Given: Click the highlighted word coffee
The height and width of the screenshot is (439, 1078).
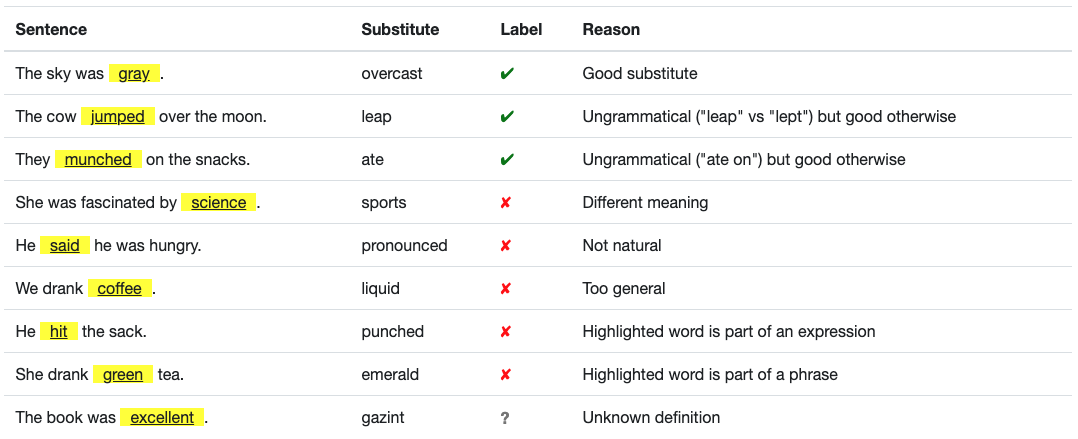Looking at the screenshot, I should (120, 289).
